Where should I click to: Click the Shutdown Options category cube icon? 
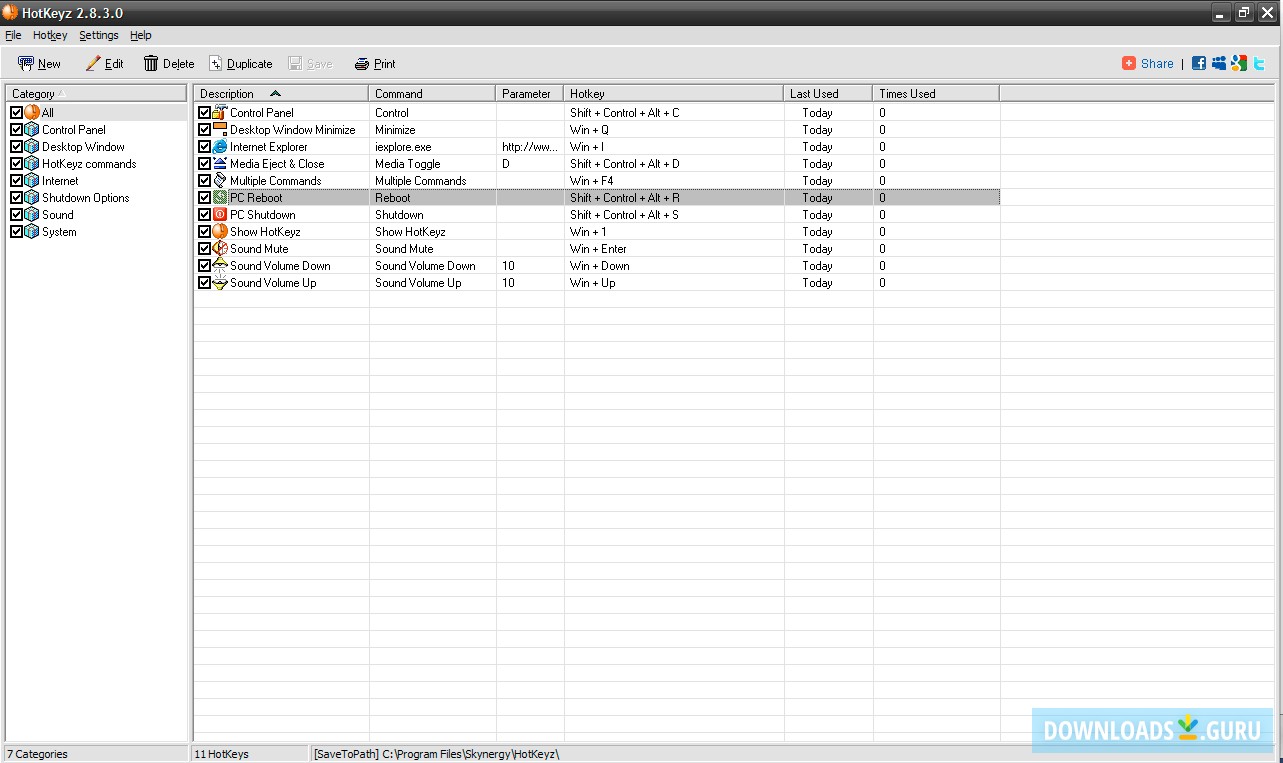point(32,198)
